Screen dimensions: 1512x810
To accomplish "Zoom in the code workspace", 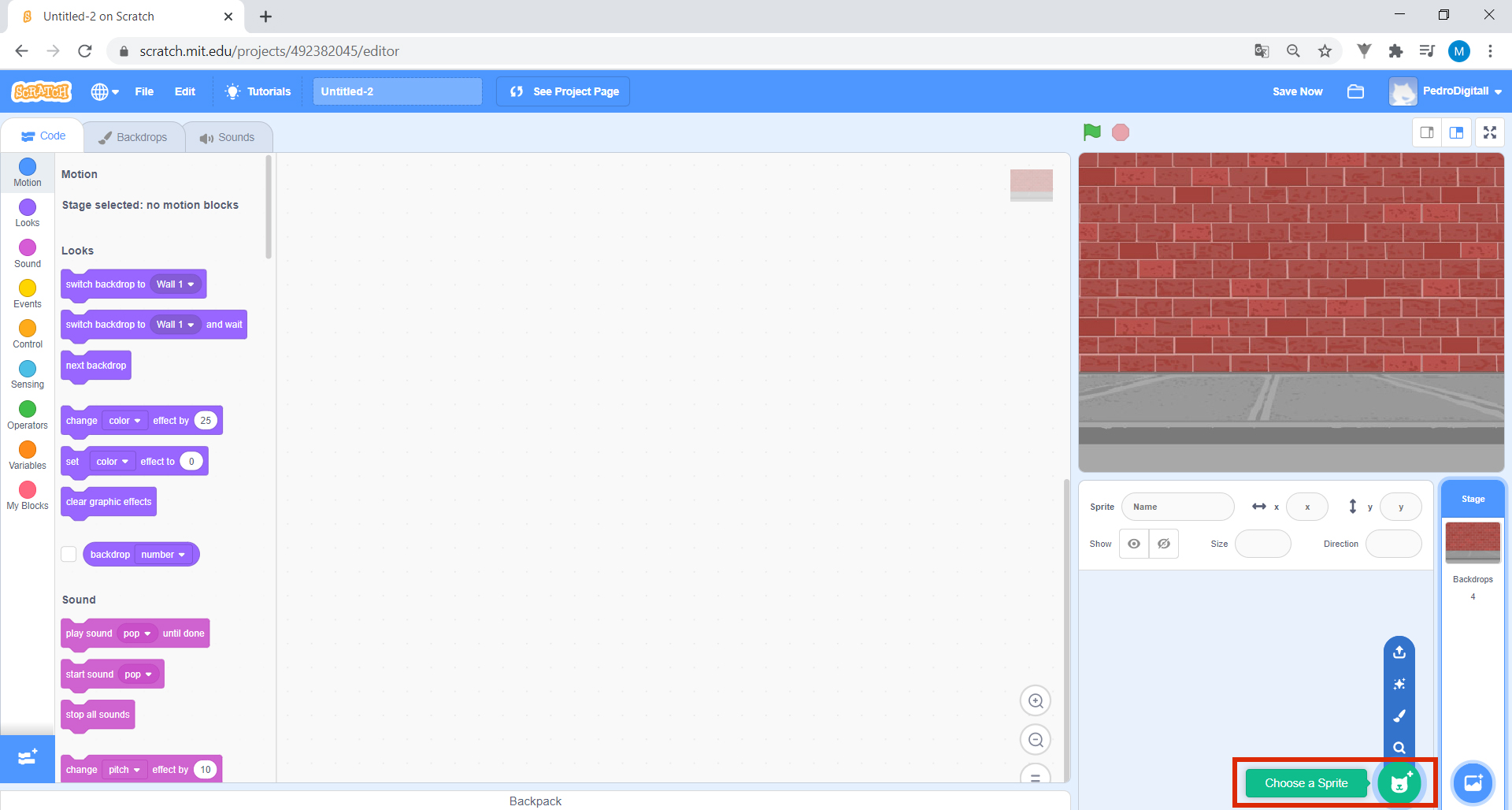I will coord(1036,700).
